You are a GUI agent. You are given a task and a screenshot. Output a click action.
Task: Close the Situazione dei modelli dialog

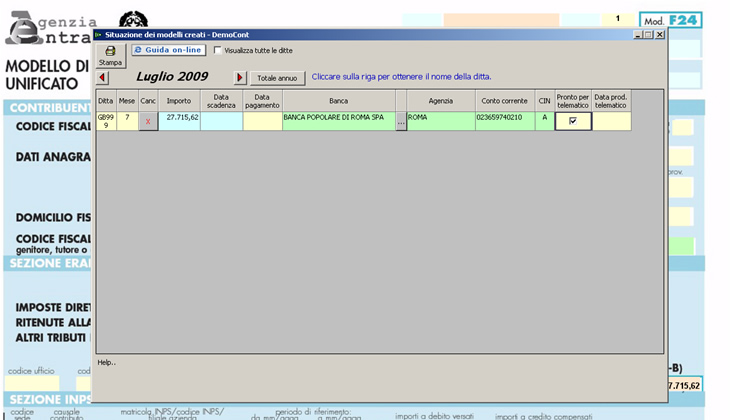pyautogui.click(x=660, y=34)
